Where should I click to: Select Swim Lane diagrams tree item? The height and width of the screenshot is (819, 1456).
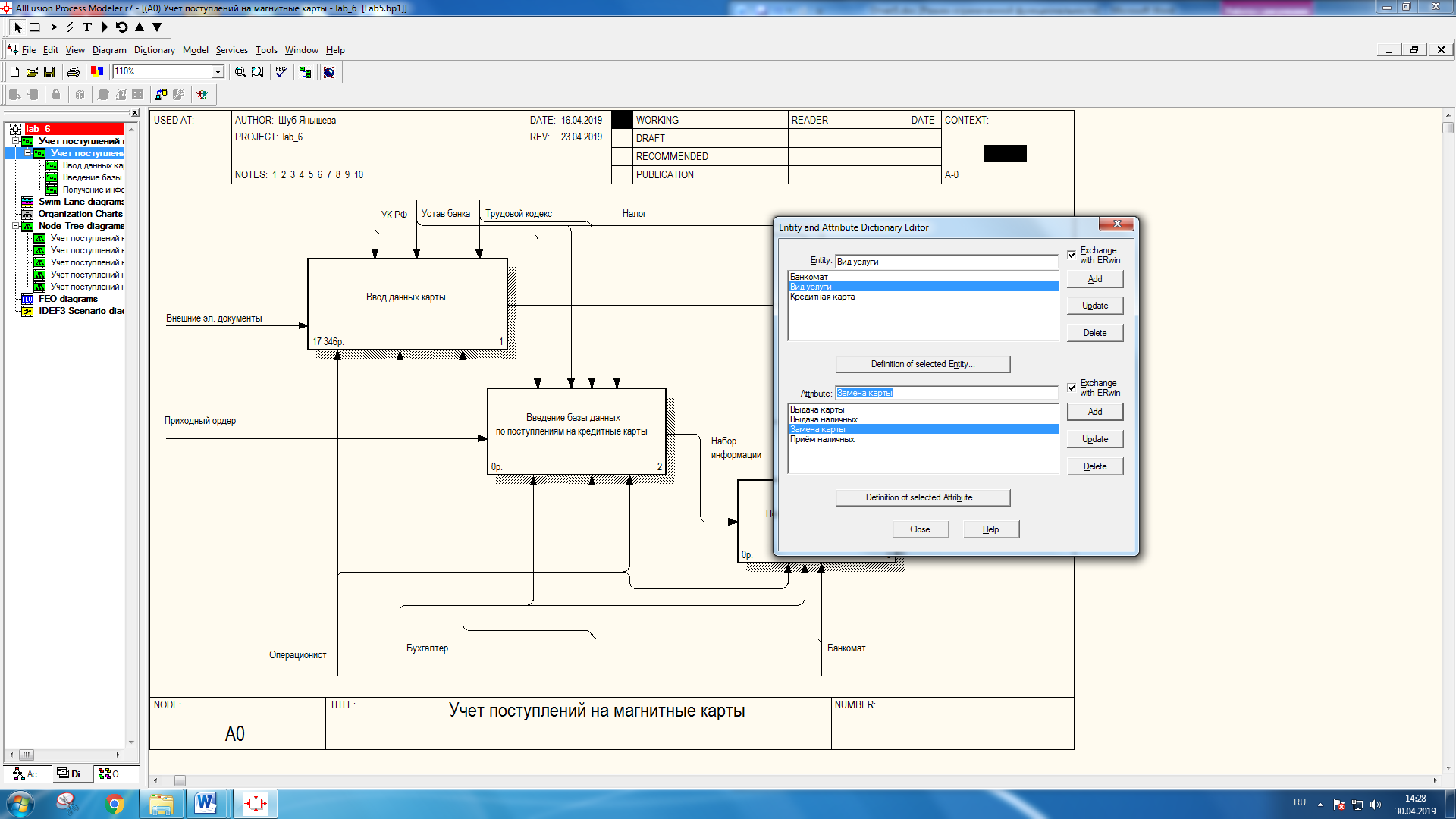coord(81,202)
